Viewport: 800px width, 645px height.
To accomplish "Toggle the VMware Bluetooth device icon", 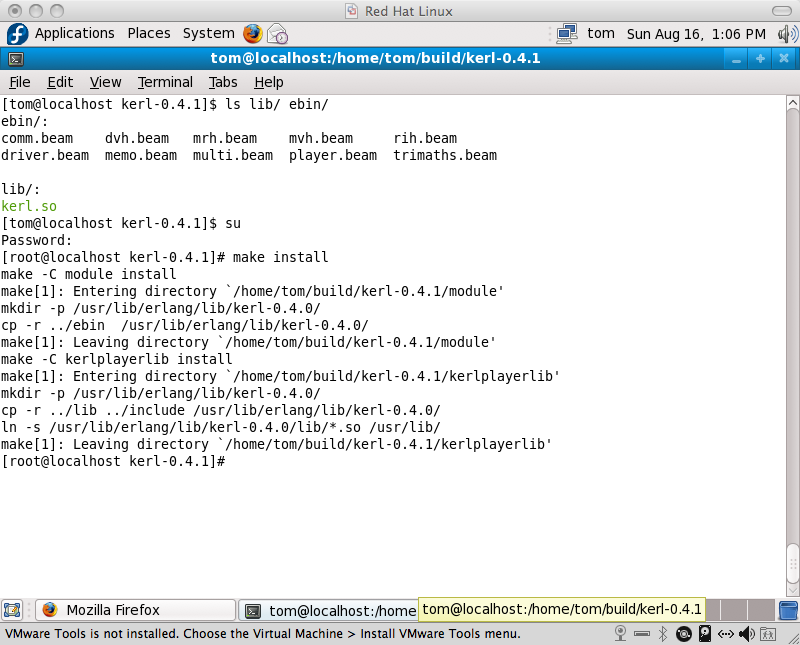I will 662,634.
